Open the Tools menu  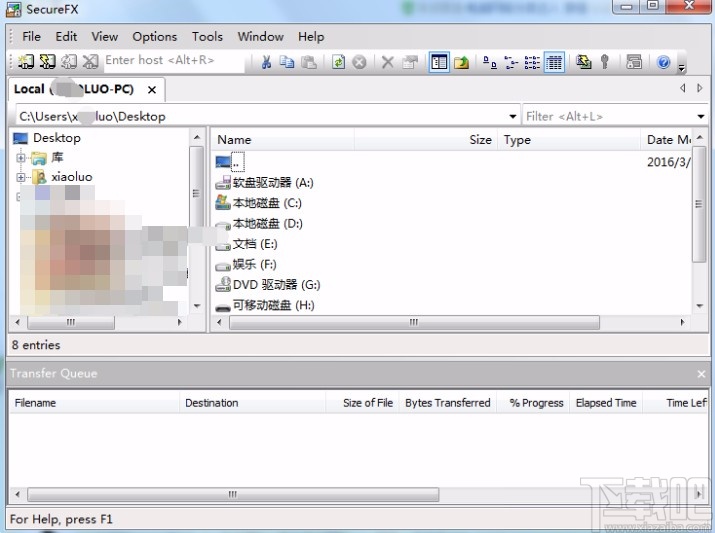click(207, 36)
